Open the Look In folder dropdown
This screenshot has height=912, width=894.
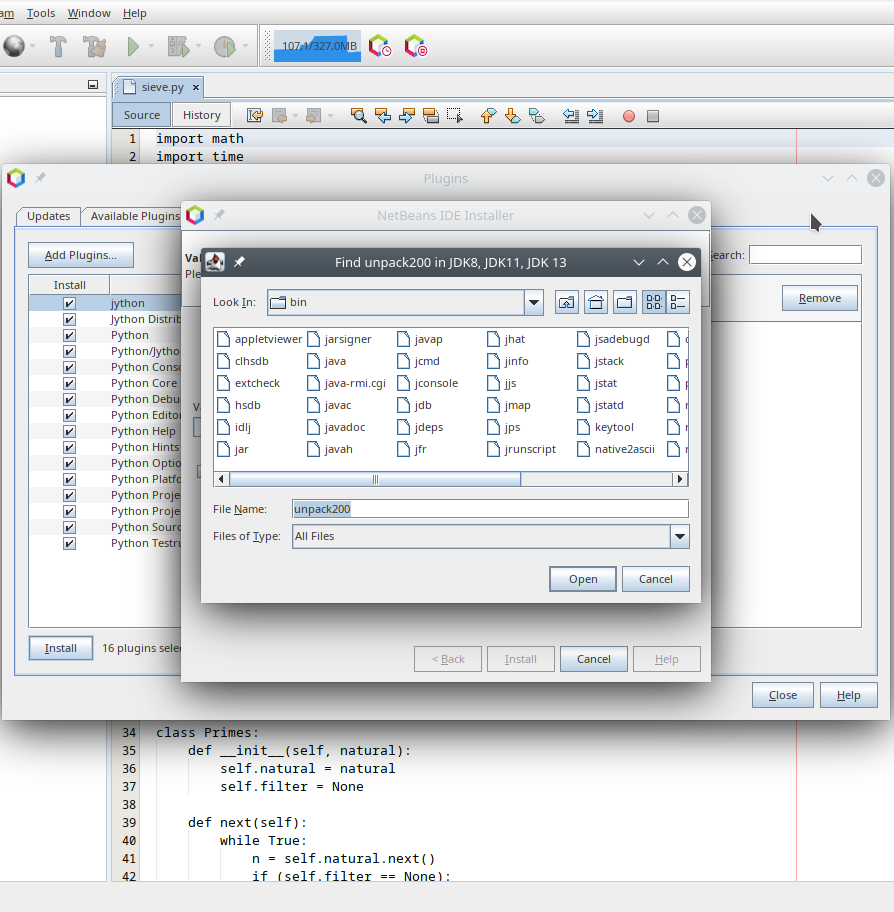pyautogui.click(x=533, y=302)
